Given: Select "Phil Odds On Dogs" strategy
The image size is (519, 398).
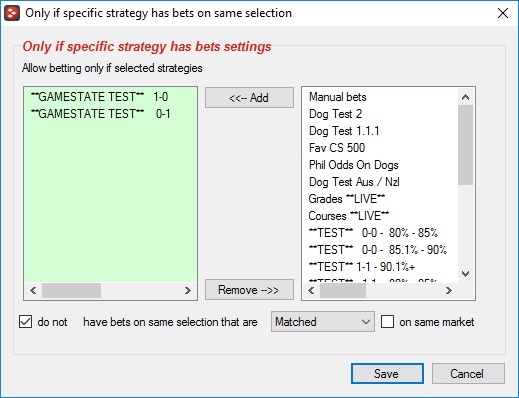Looking at the screenshot, I should coord(354,165).
